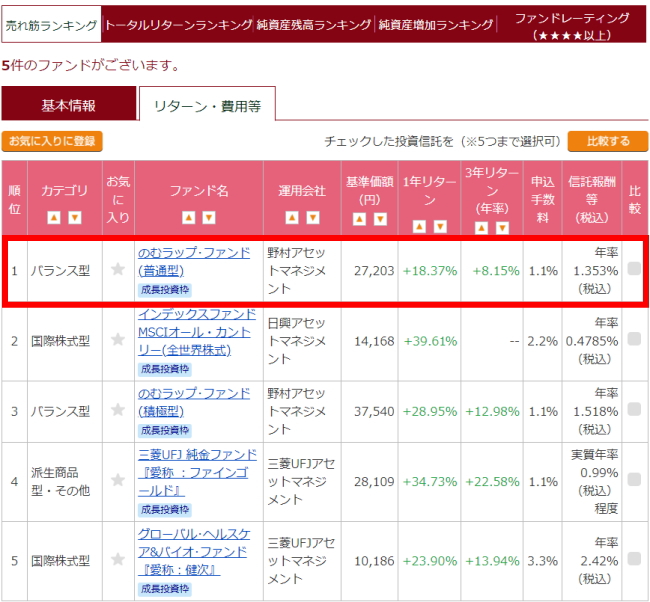650x602 pixels.
Task: Sort 1年リターン column ascending arrow
Action: [x=419, y=226]
